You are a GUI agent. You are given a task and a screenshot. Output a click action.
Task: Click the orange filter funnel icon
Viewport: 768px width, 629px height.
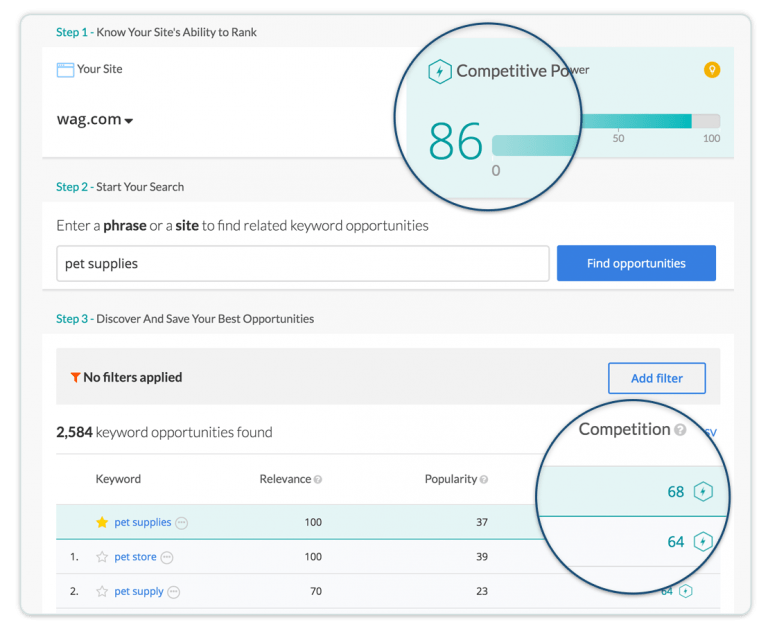coord(75,378)
